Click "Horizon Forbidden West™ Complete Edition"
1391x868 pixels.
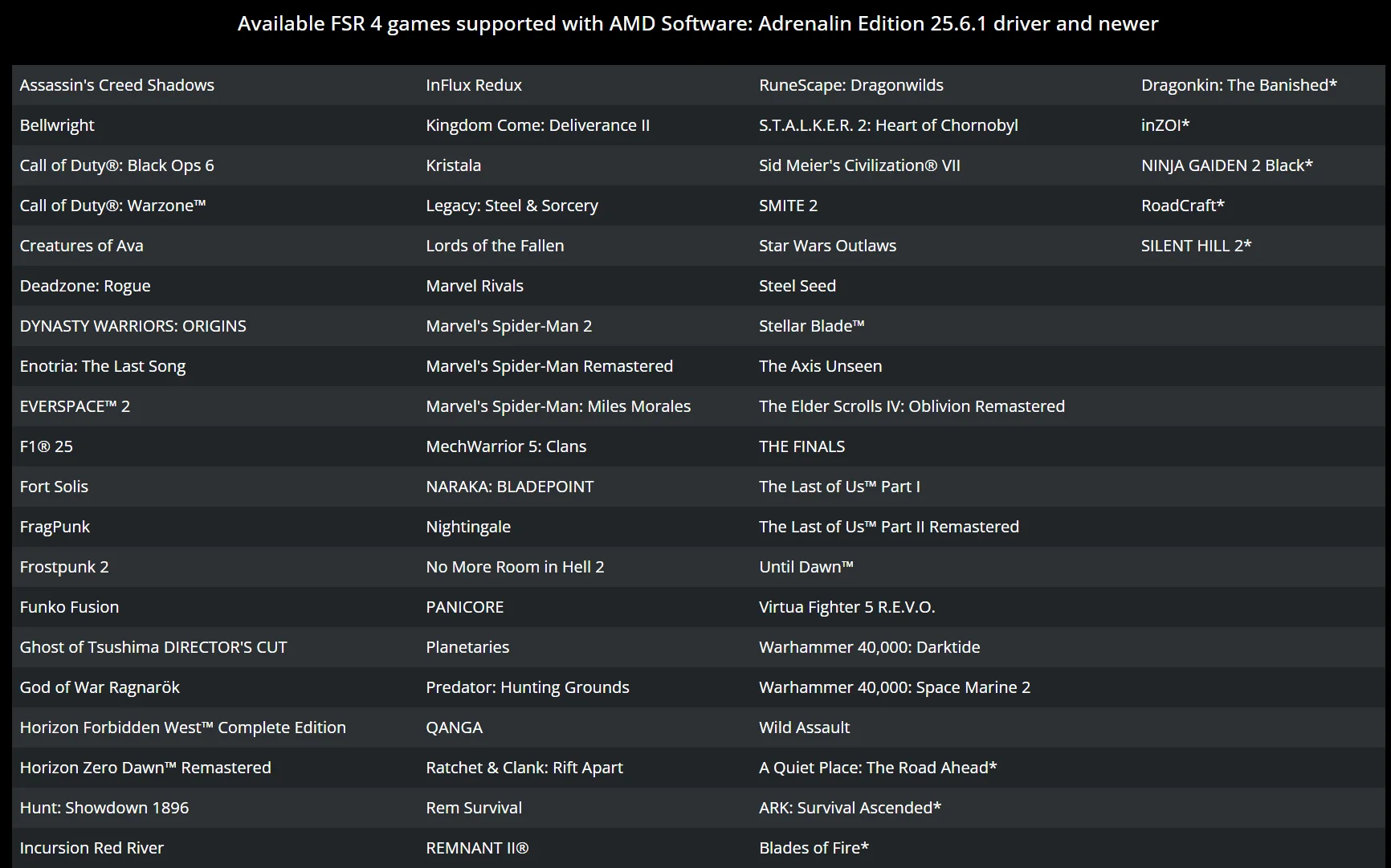[183, 727]
